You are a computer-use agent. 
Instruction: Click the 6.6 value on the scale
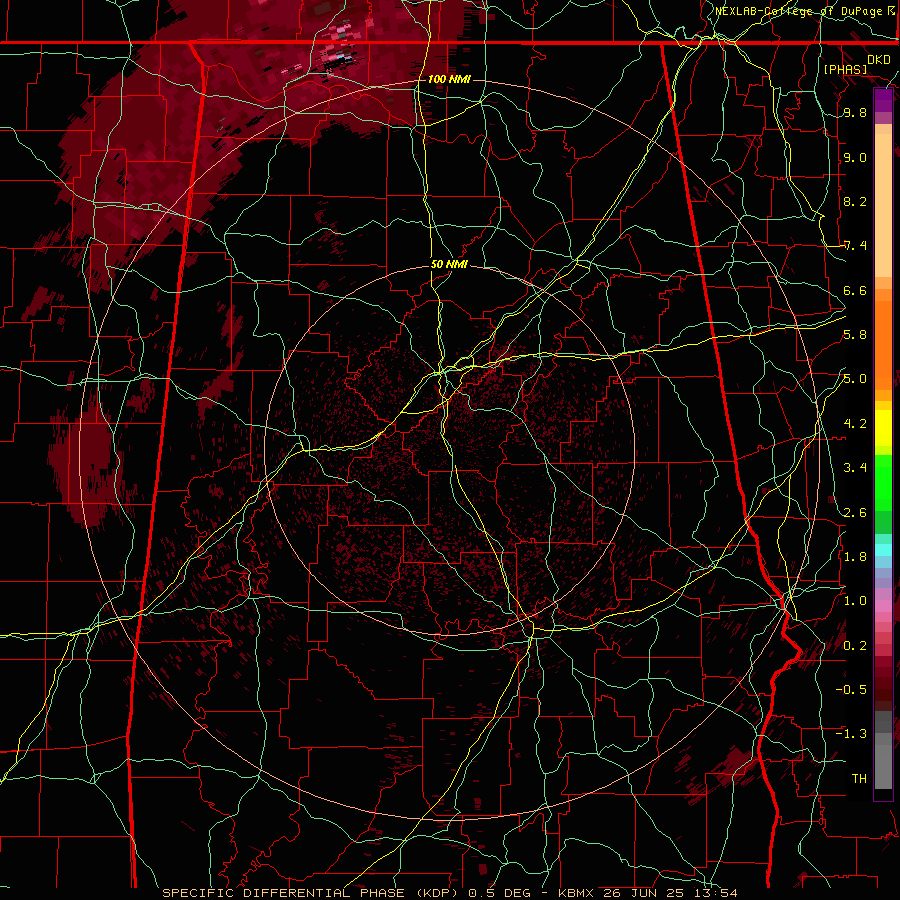(x=855, y=290)
